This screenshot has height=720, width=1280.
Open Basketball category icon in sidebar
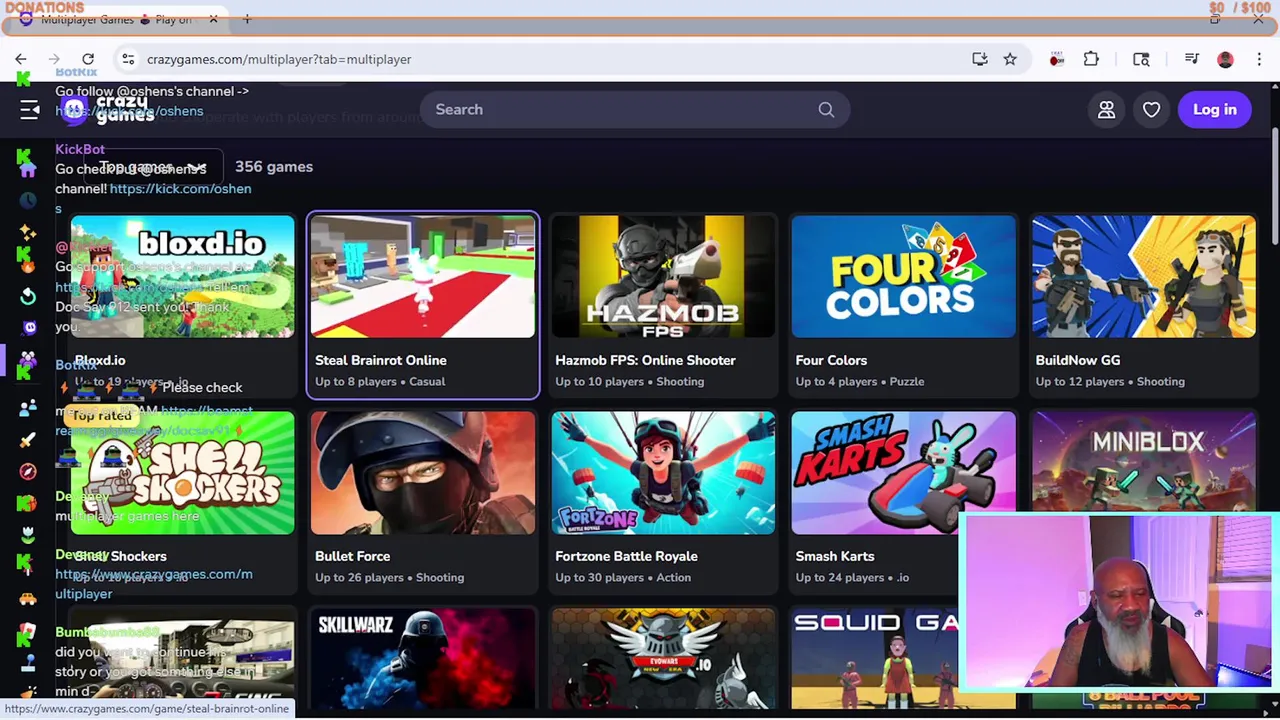28,503
